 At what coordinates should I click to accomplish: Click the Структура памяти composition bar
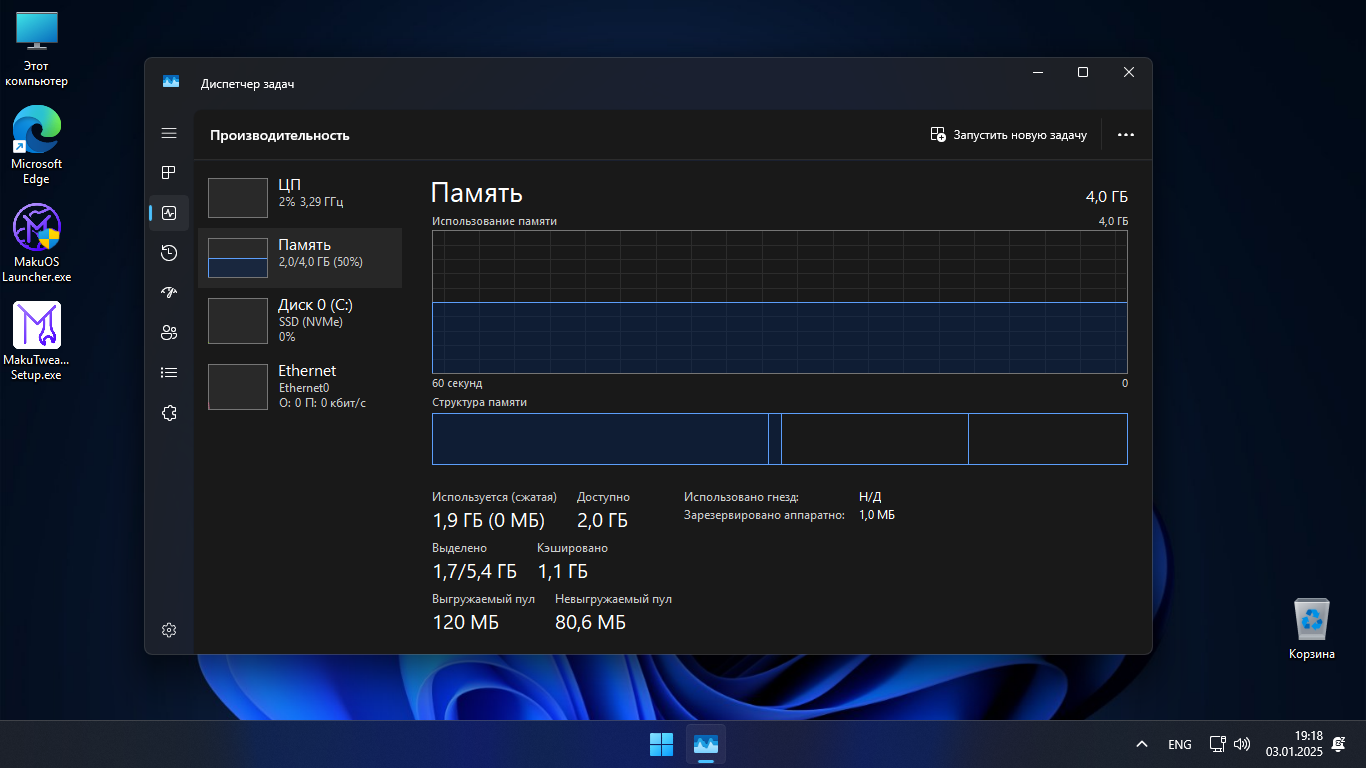coord(780,439)
